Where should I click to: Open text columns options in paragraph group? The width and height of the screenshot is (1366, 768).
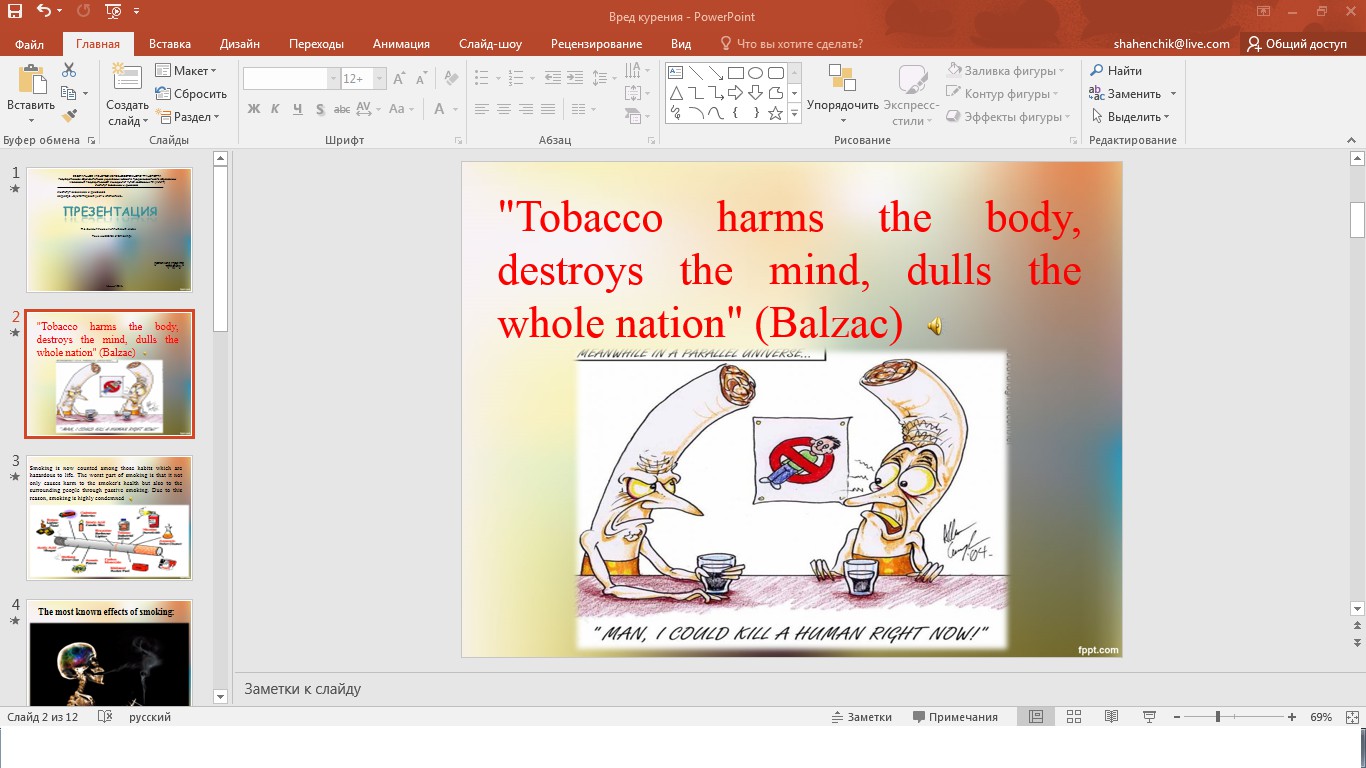pyautogui.click(x=580, y=109)
